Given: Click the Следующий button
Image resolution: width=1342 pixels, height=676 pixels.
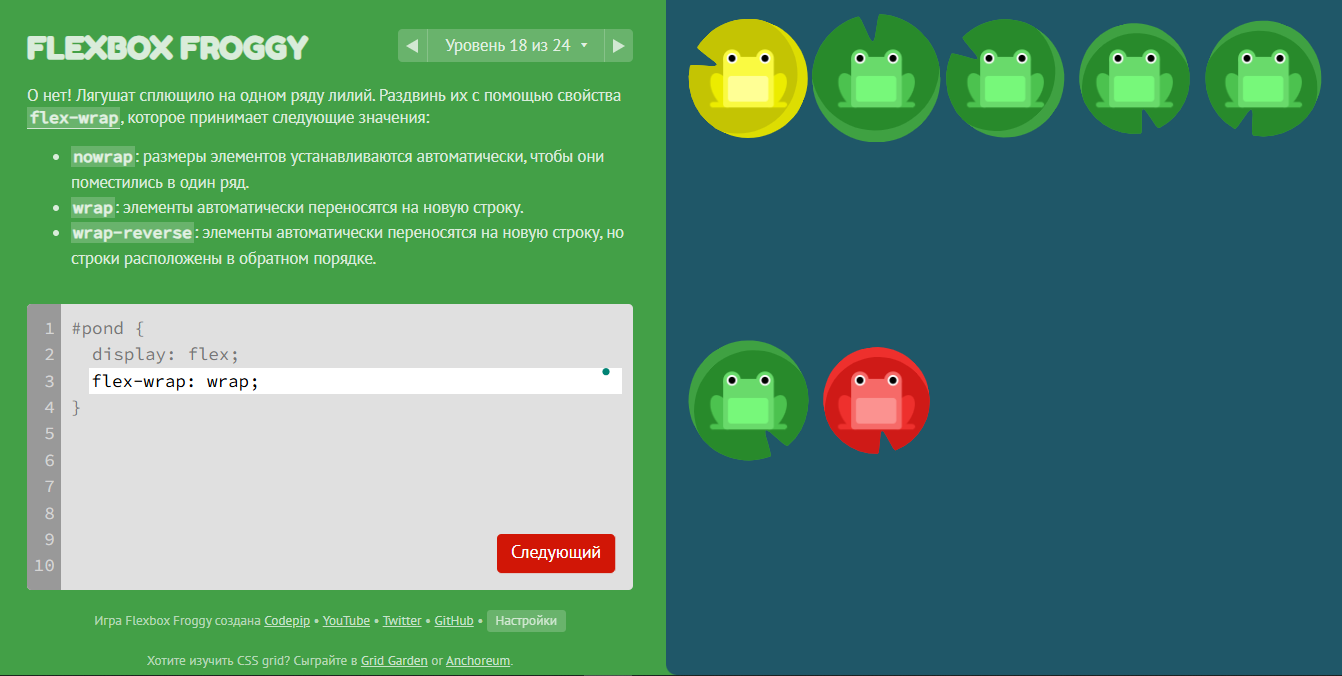Looking at the screenshot, I should coord(556,553).
